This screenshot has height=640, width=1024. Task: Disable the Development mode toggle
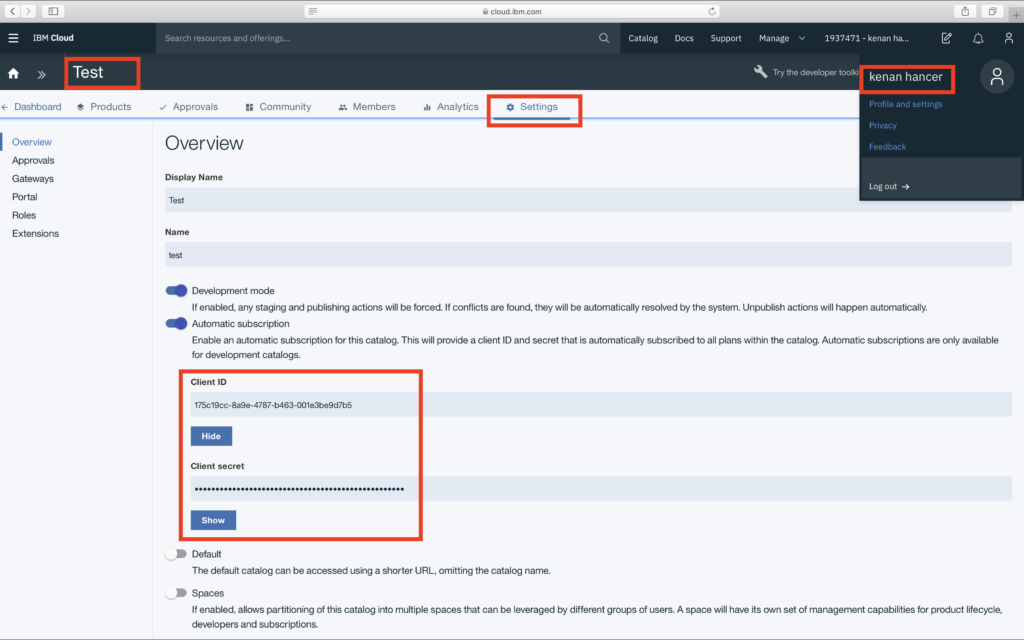pos(176,291)
